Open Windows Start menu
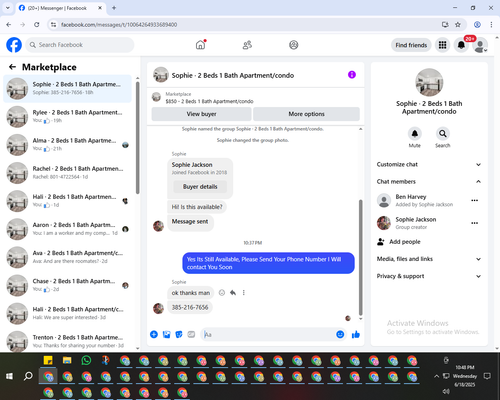 pyautogui.click(x=9, y=376)
